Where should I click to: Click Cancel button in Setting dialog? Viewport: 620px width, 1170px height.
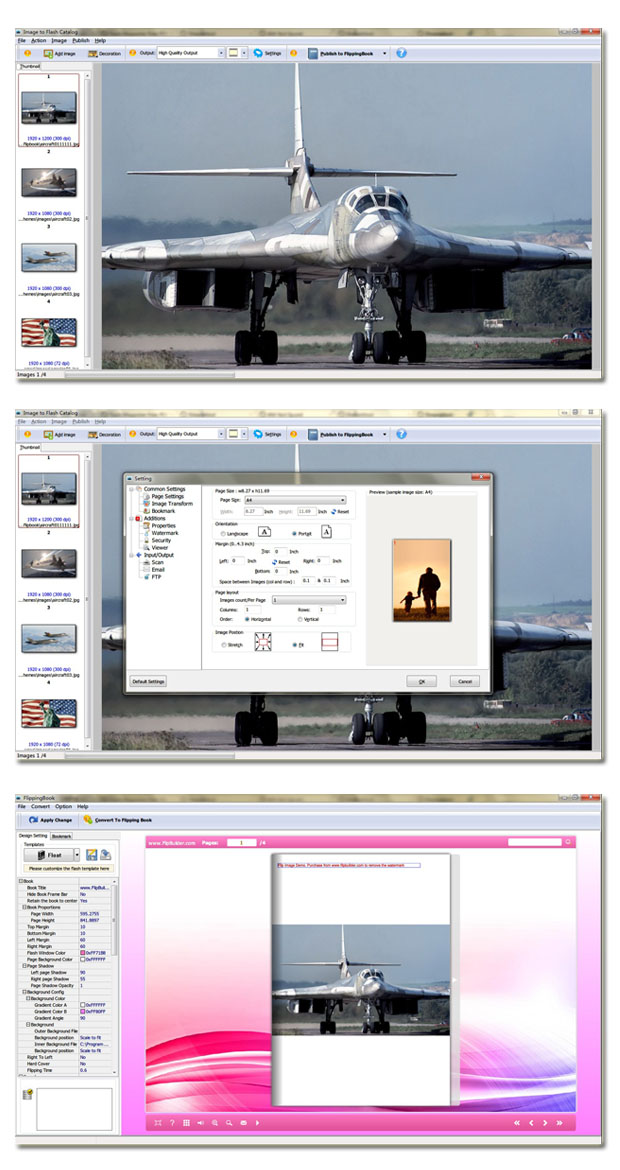(464, 681)
